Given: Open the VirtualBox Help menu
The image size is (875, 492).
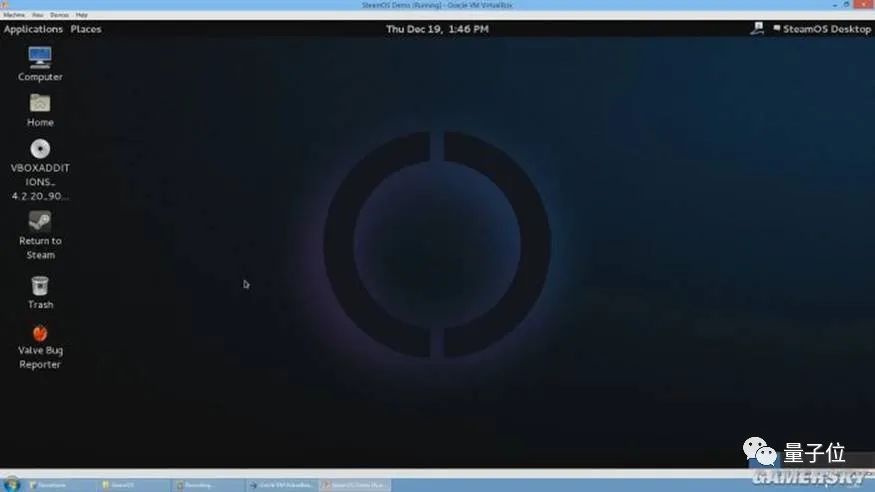Looking at the screenshot, I should [82, 16].
